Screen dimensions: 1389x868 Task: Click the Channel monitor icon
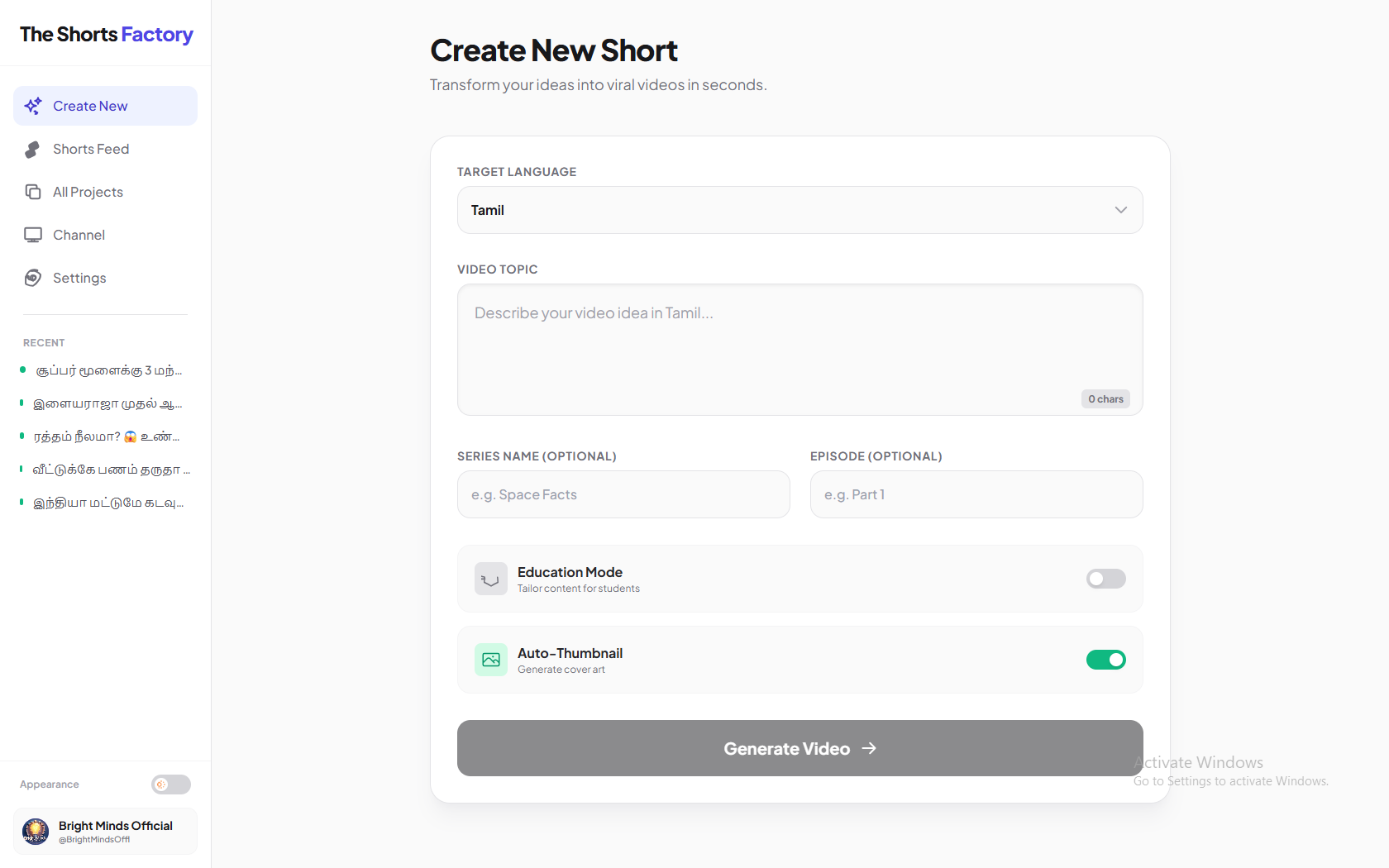[32, 235]
